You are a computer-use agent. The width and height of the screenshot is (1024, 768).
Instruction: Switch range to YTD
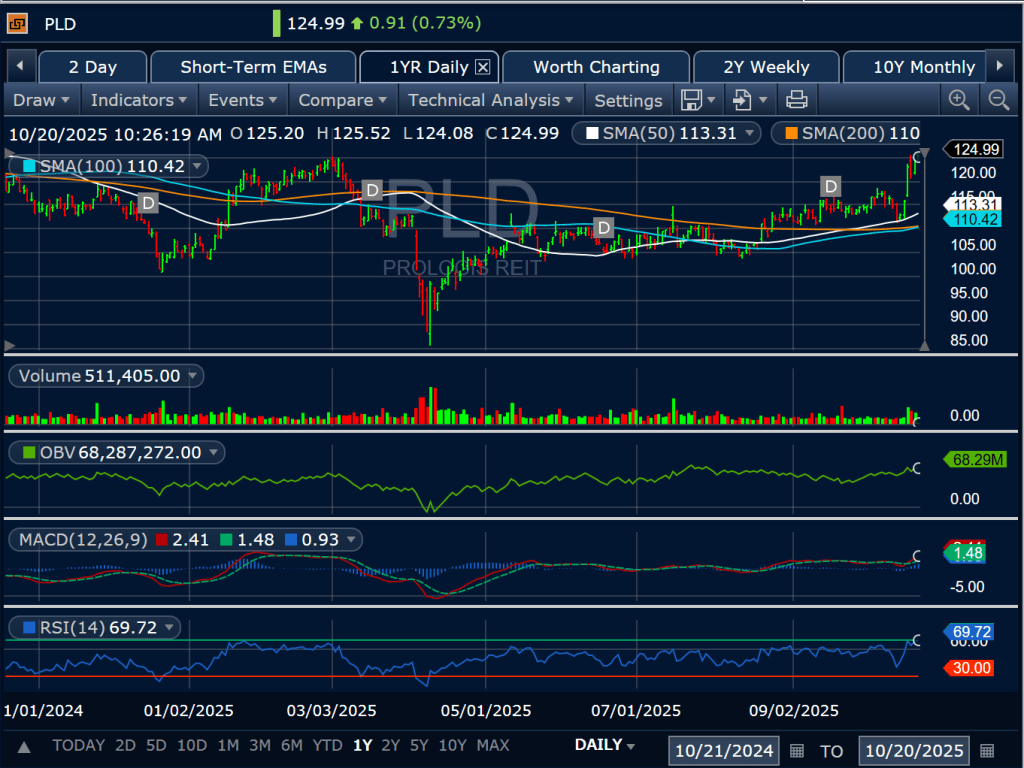point(325,745)
